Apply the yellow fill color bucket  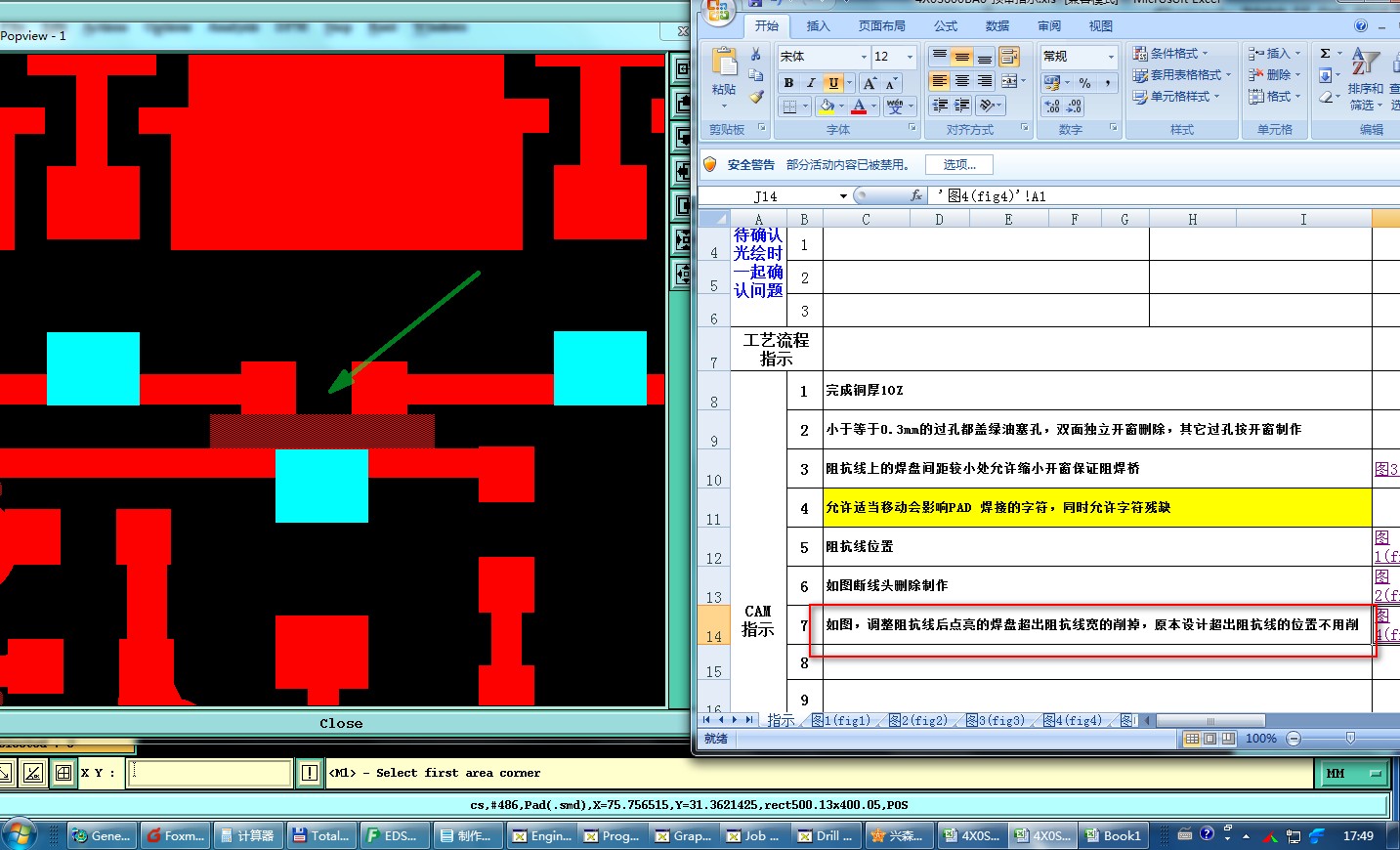(x=827, y=106)
